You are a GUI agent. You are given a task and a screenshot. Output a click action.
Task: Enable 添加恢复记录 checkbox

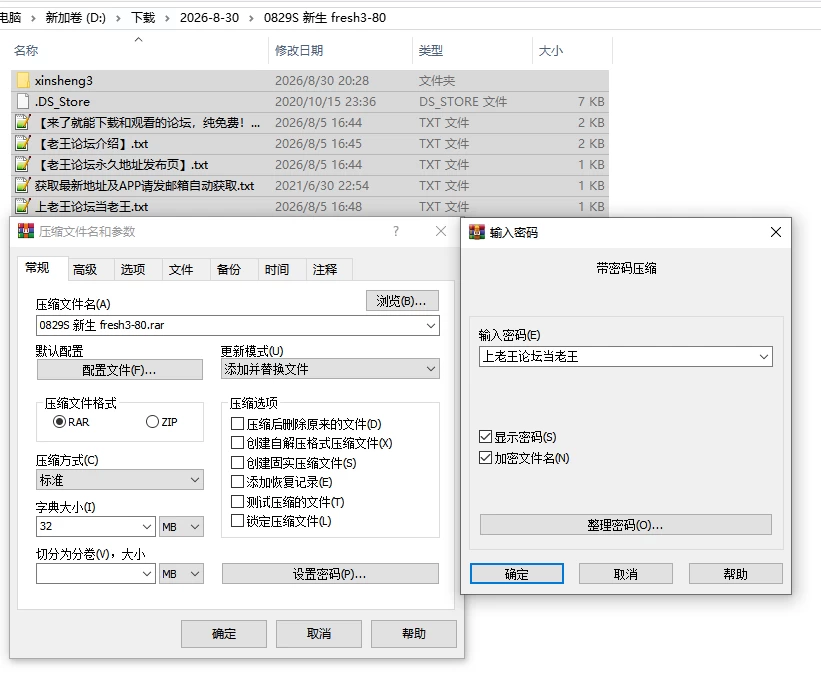pos(237,482)
